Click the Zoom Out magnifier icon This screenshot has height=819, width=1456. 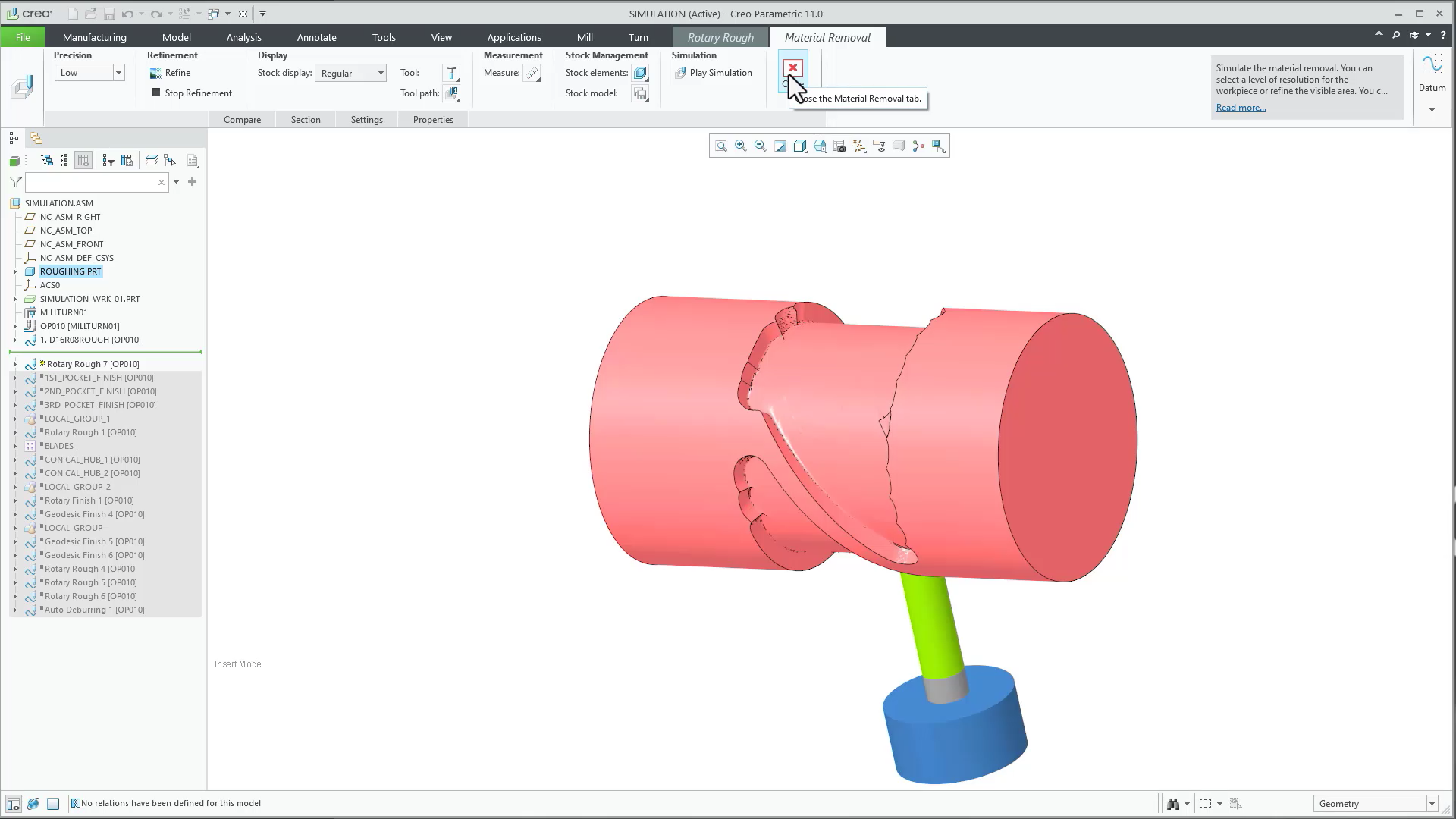(x=760, y=146)
